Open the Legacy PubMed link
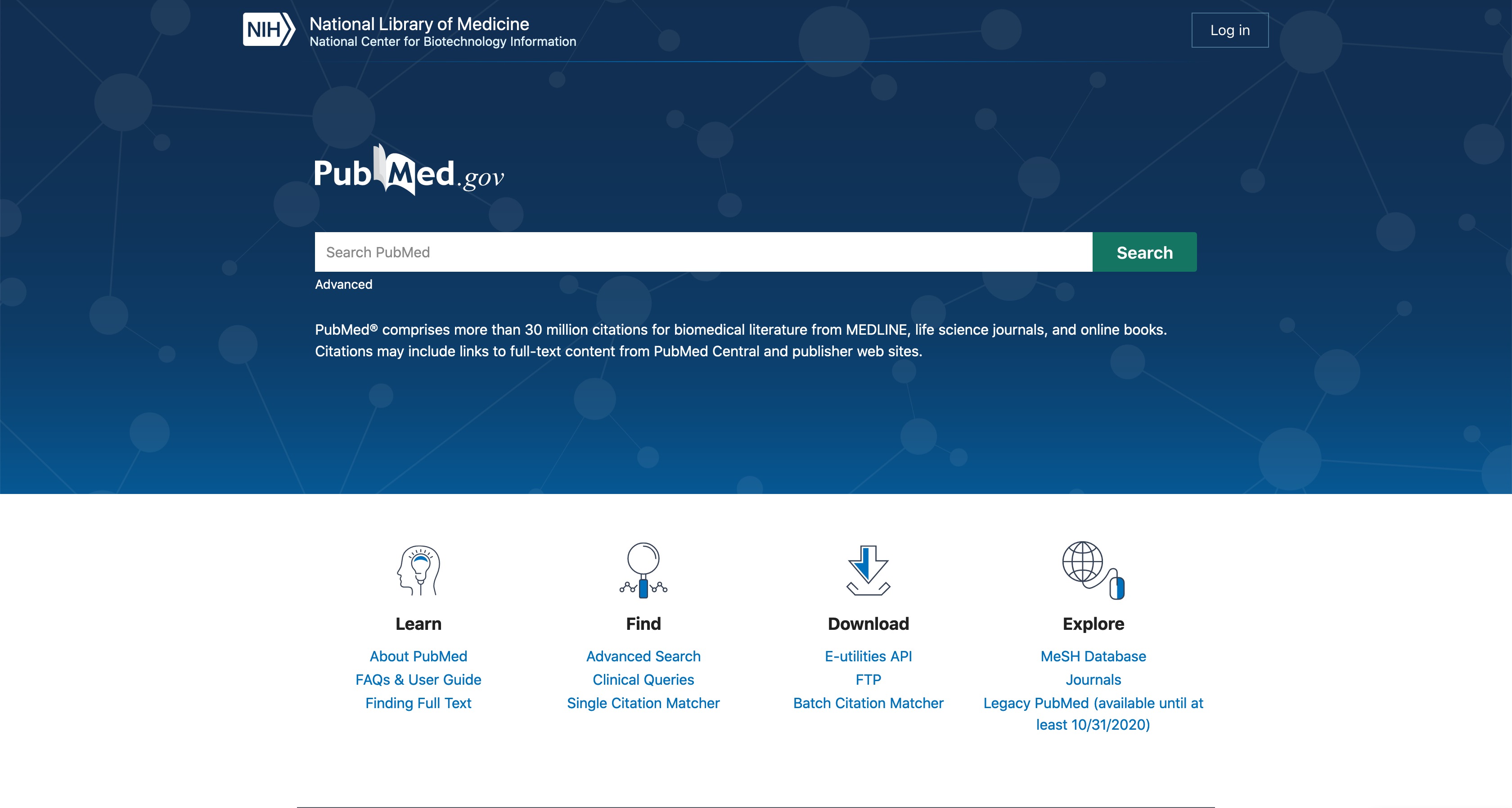 click(1093, 714)
